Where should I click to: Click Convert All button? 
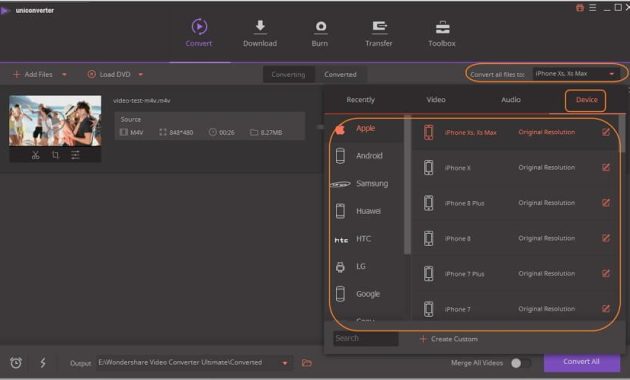(x=581, y=362)
